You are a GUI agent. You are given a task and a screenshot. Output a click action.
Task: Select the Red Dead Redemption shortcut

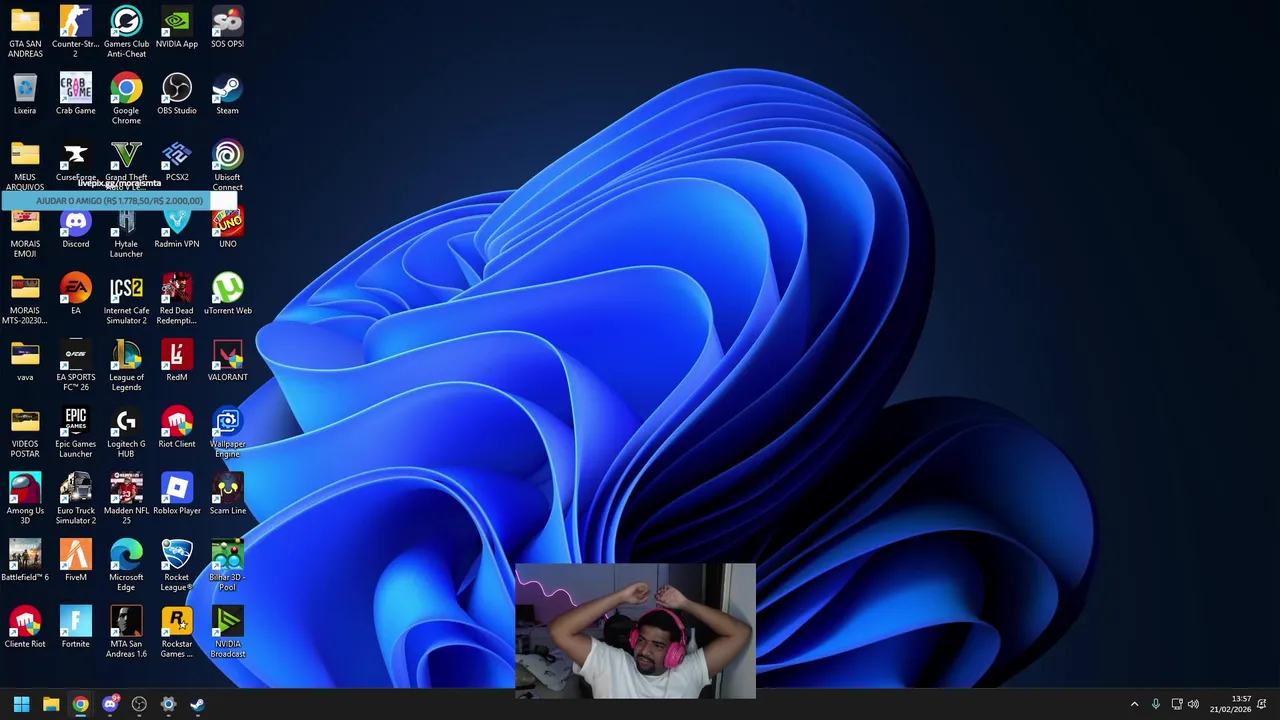(177, 299)
